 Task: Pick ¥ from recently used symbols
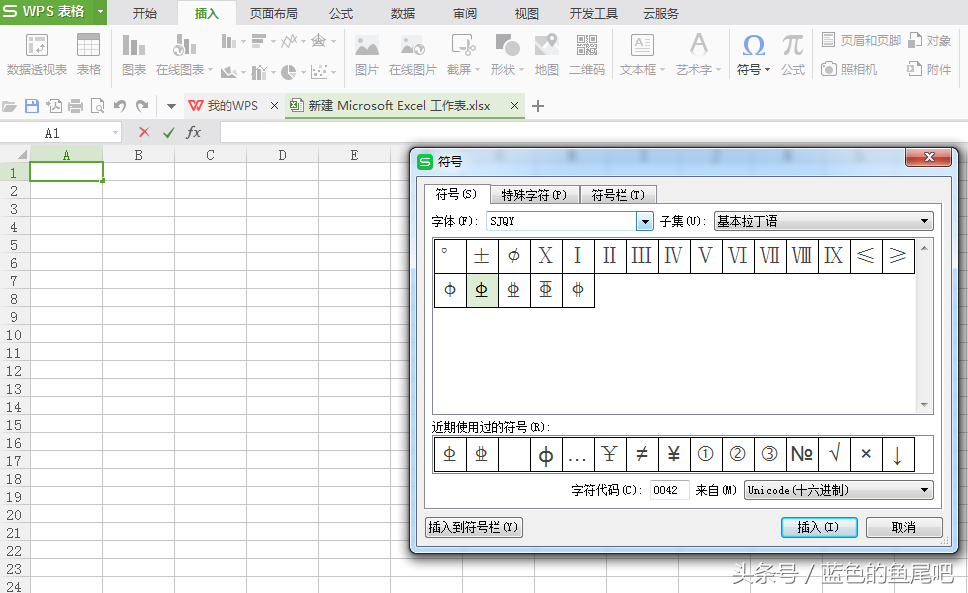pyautogui.click(x=673, y=454)
